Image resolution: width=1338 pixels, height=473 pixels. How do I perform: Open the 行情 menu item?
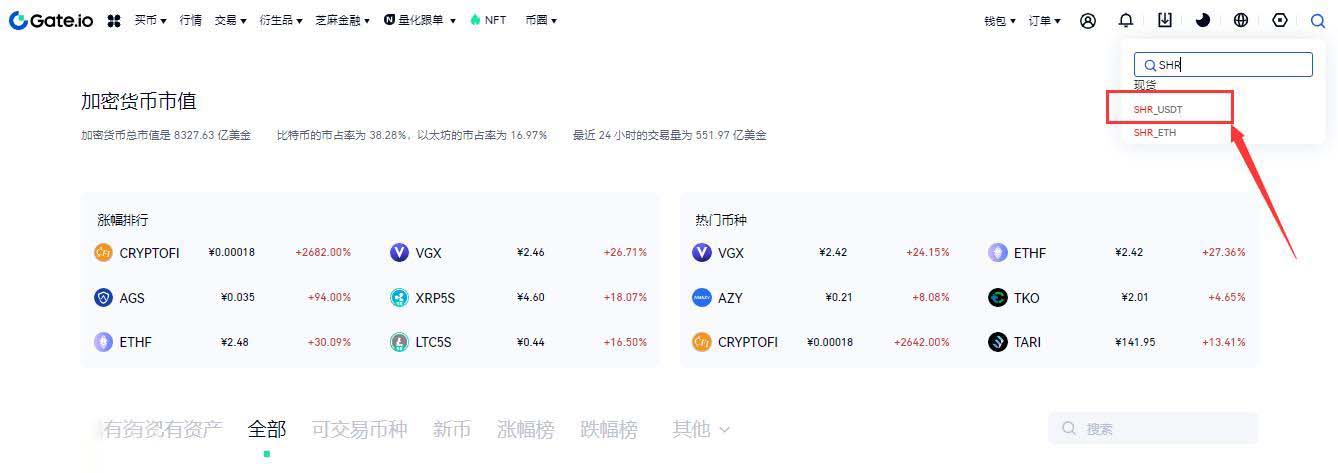click(x=190, y=20)
